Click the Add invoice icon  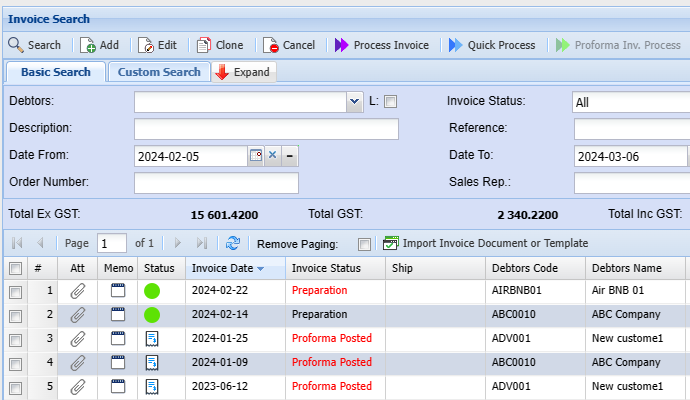(x=88, y=45)
